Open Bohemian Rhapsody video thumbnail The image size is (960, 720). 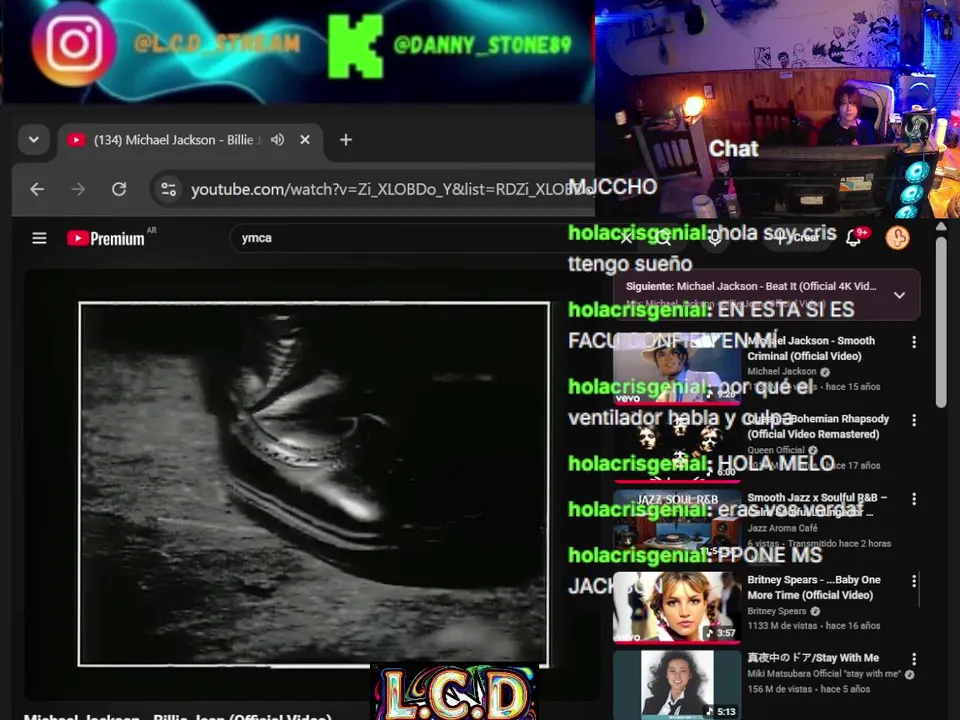coord(677,446)
